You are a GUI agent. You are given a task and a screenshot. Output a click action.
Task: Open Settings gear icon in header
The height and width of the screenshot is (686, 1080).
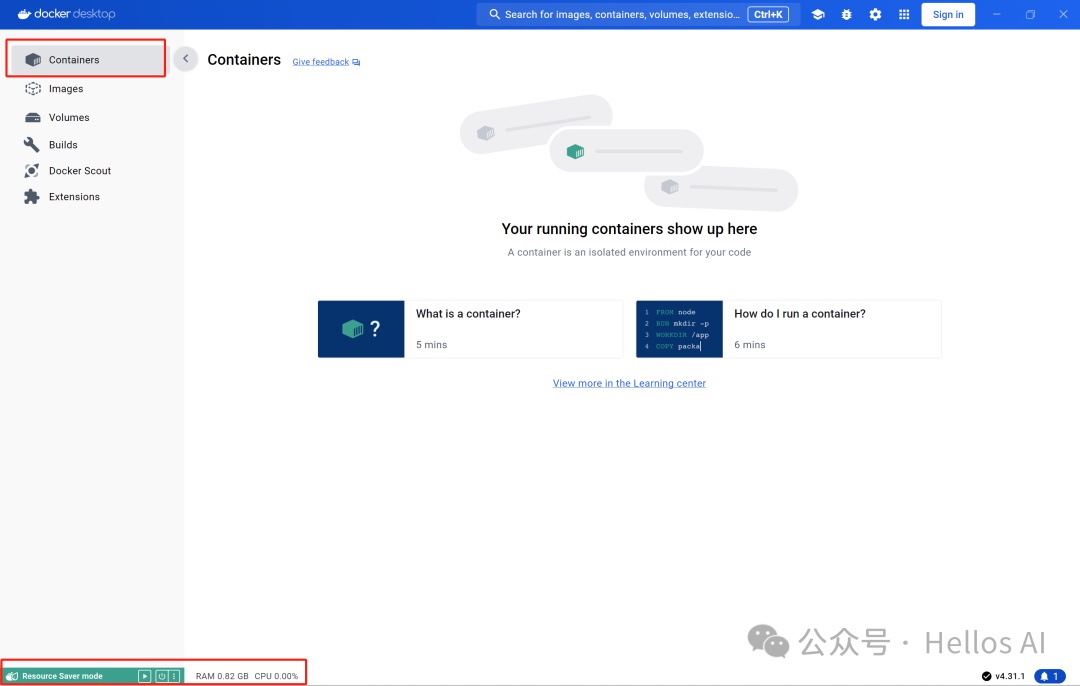875,14
